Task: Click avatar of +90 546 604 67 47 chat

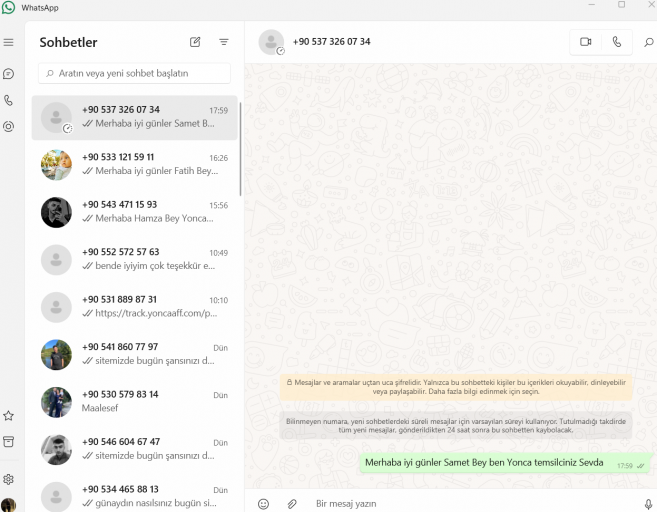Action: (x=56, y=450)
